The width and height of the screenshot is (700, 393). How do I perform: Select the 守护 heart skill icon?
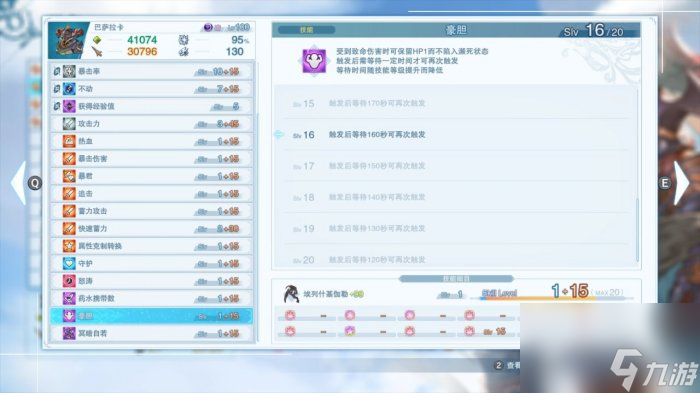69,263
